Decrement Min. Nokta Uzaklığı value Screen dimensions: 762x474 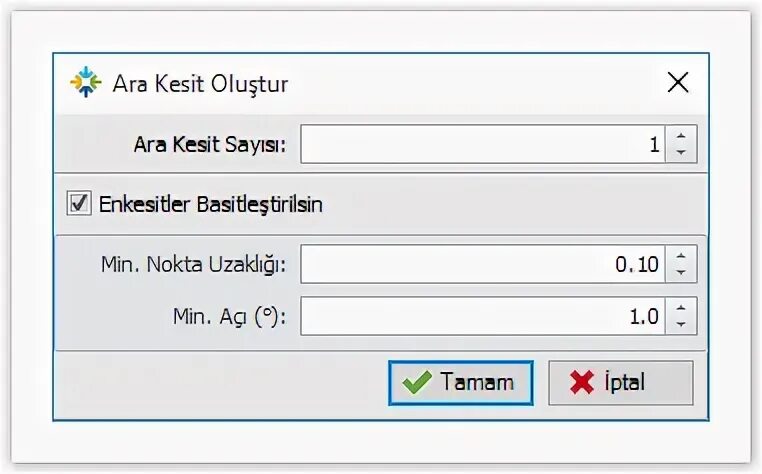[681, 271]
